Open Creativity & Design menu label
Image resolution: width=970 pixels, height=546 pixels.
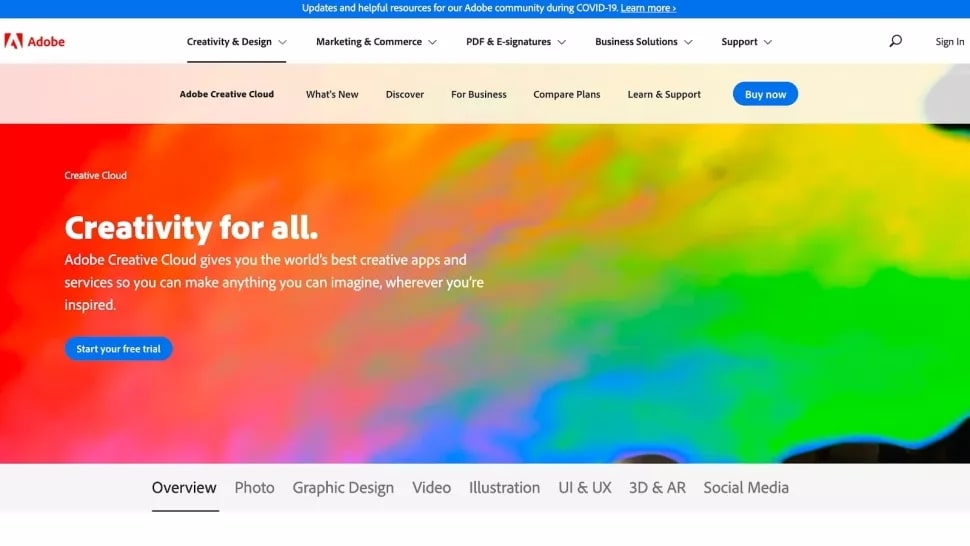229,41
